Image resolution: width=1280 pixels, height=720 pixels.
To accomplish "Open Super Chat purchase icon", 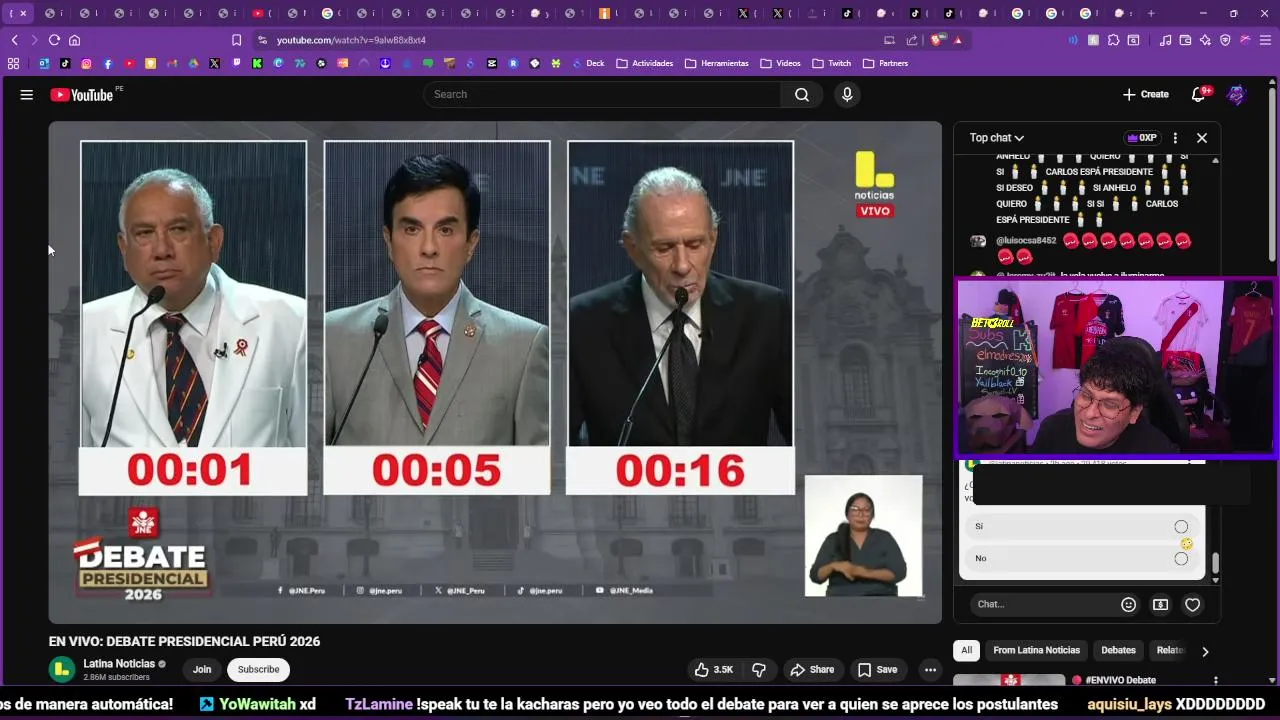I will pos(1160,604).
